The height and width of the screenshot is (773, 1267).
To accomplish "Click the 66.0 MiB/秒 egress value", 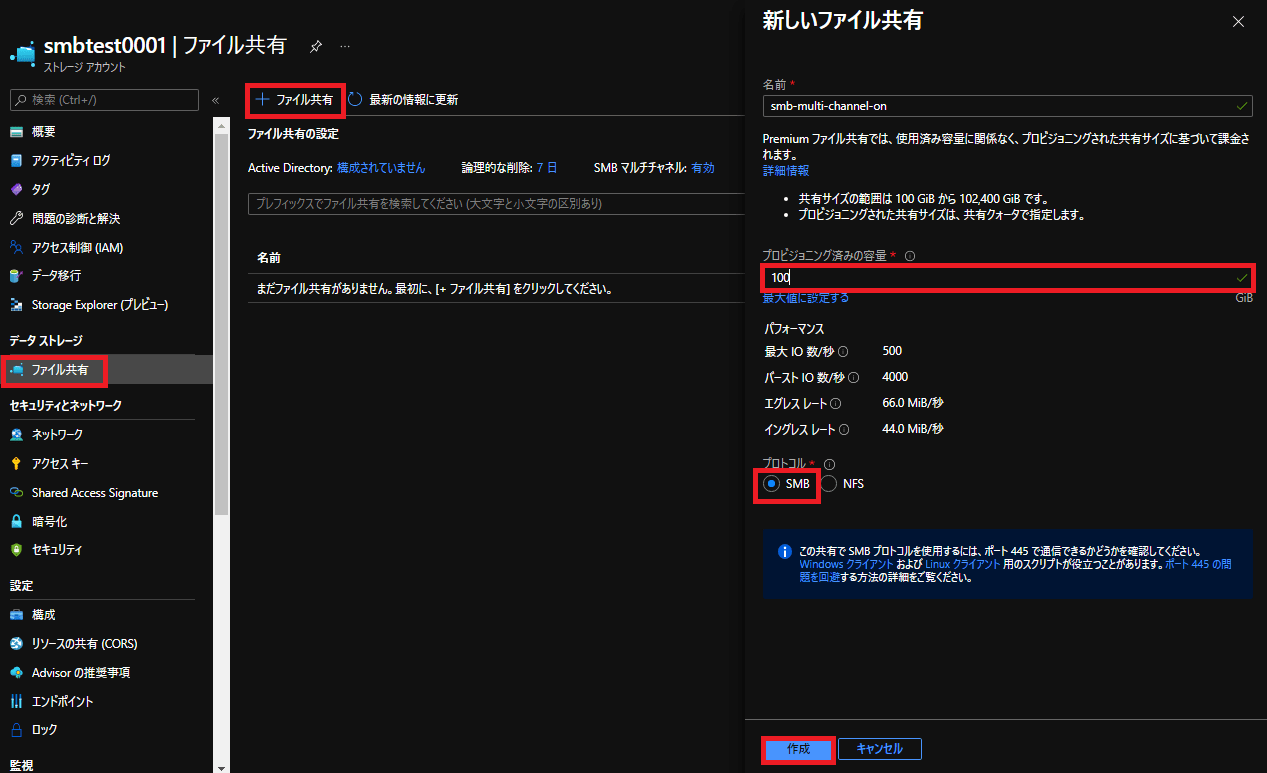I will pyautogui.click(x=914, y=403).
